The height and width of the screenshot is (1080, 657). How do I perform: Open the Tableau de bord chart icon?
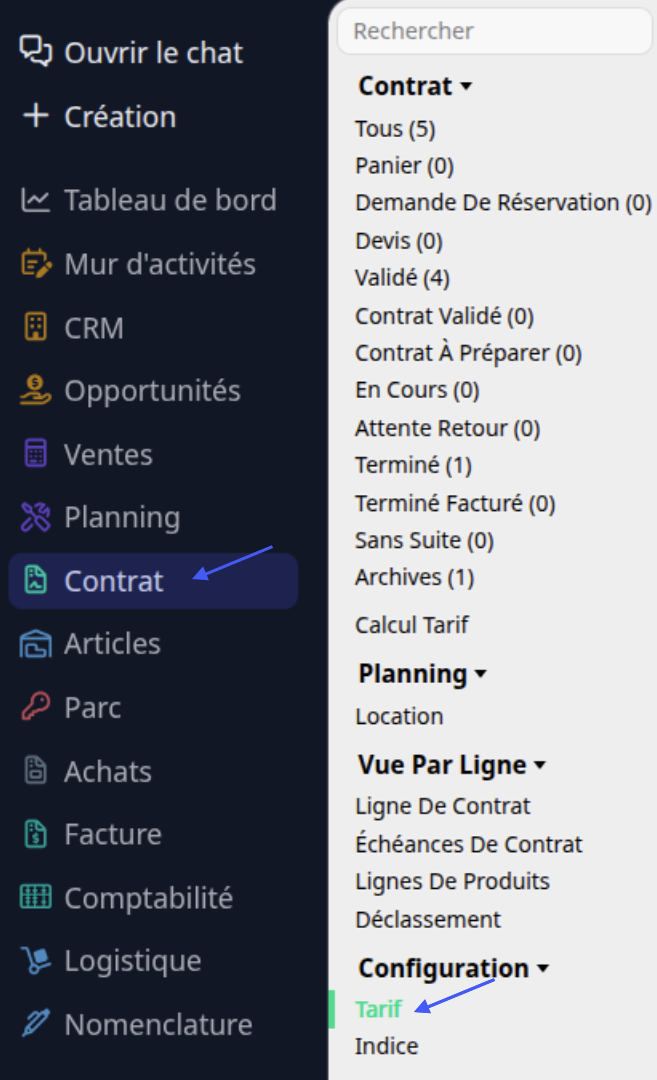(x=35, y=200)
